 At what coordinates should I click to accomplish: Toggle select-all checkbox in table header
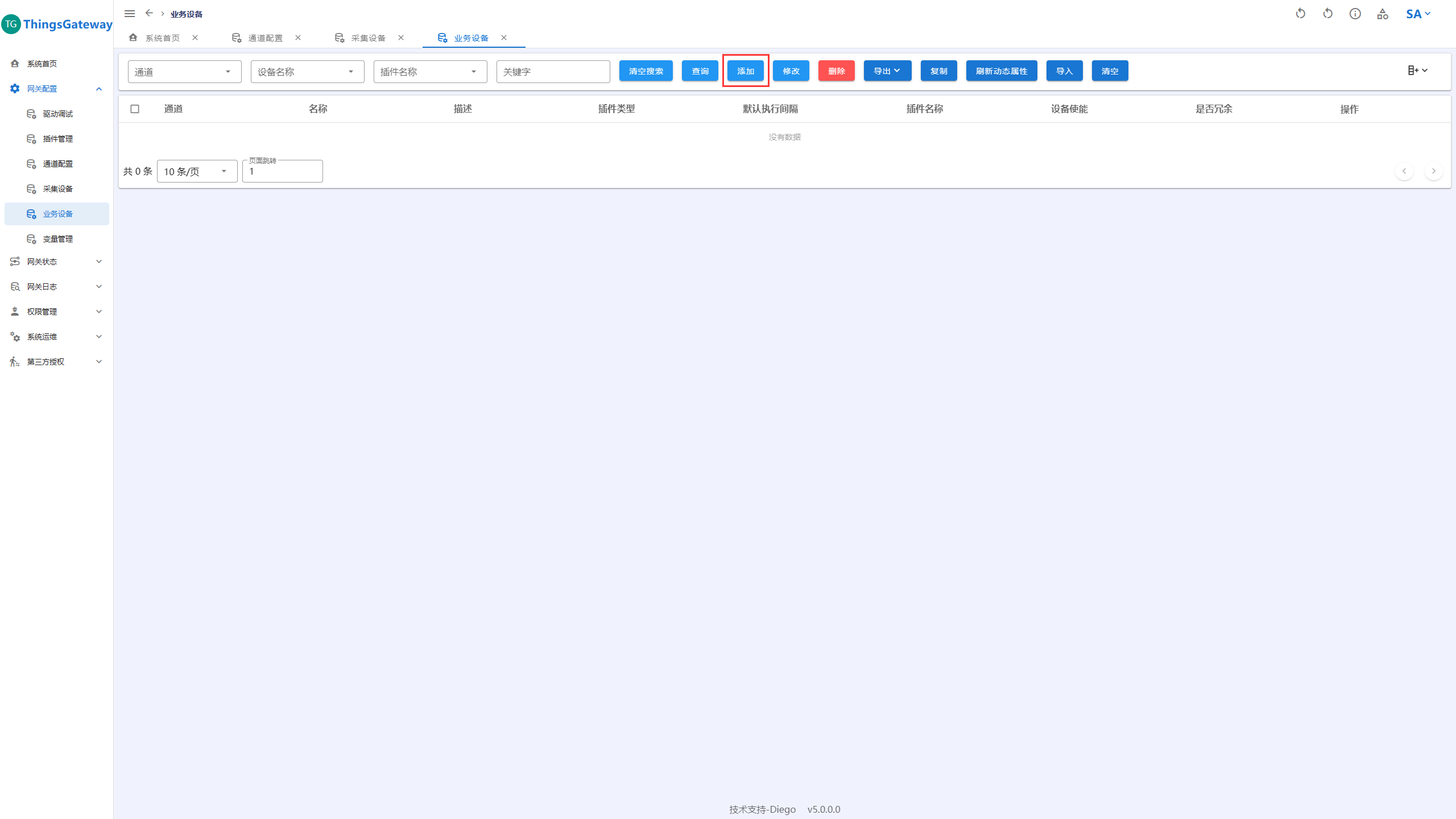[135, 109]
